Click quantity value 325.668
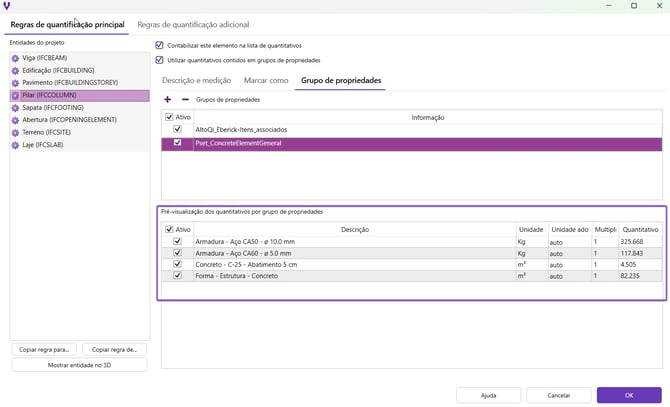The width and height of the screenshot is (670, 407). click(632, 242)
